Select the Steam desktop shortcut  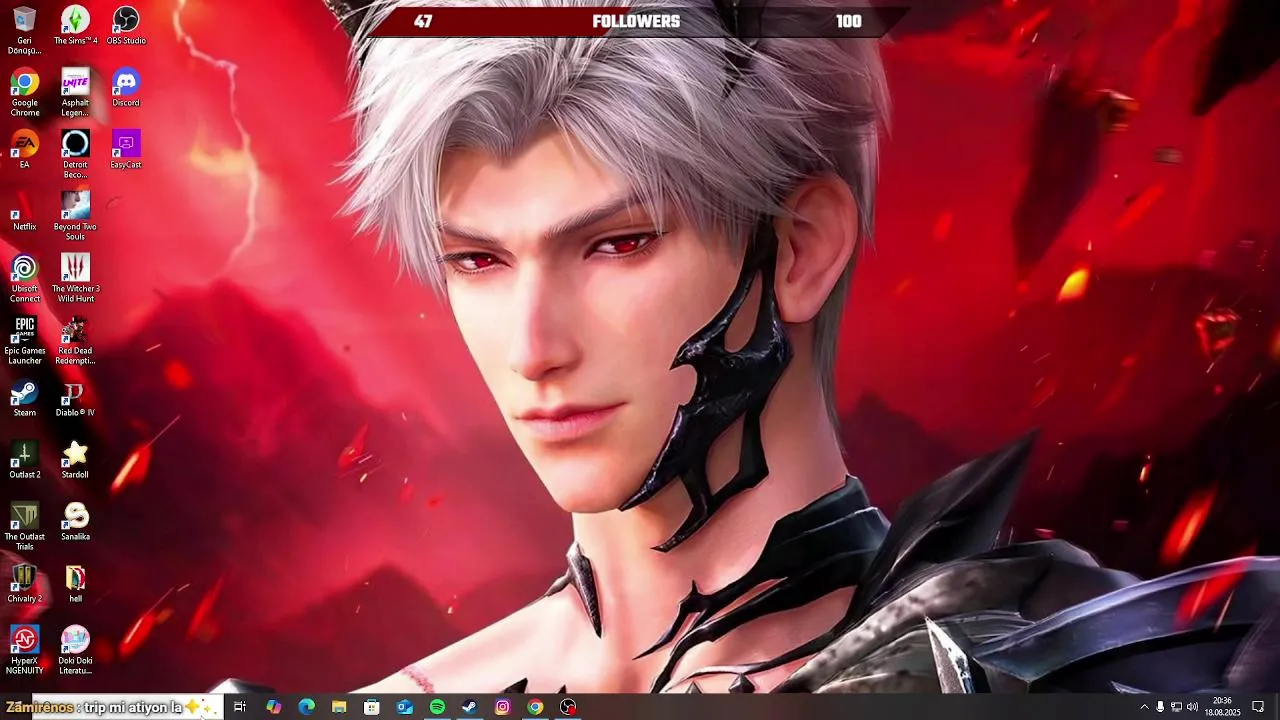[x=25, y=398]
